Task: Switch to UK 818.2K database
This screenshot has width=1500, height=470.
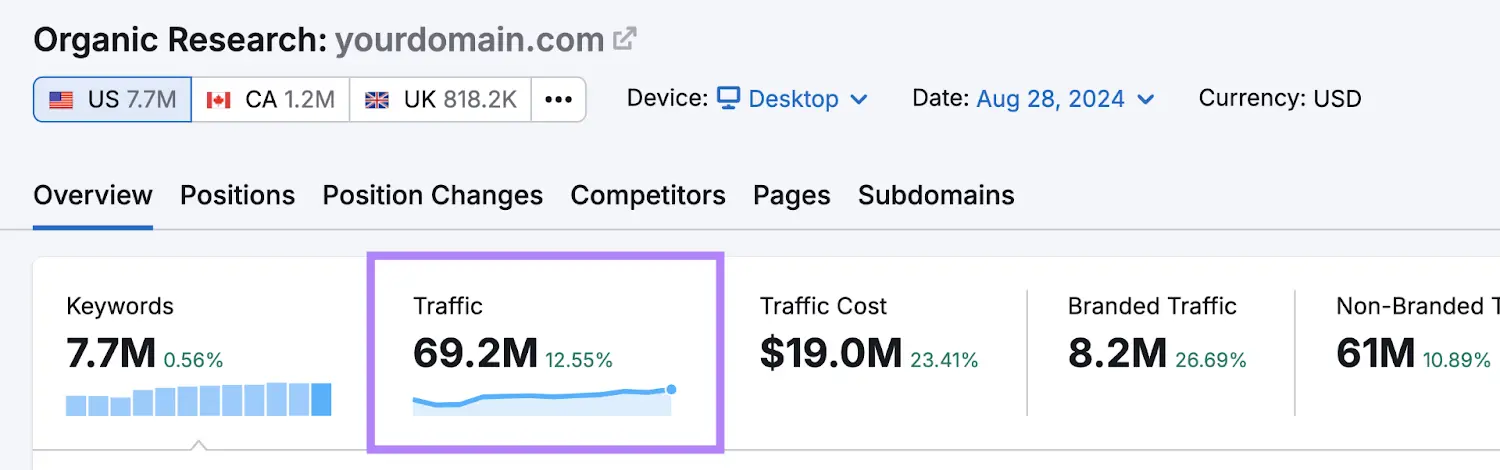Action: 440,100
